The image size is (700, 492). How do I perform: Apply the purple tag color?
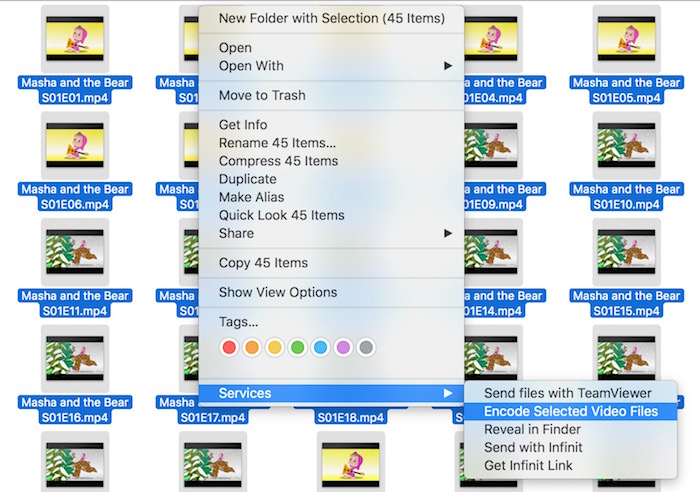click(343, 348)
